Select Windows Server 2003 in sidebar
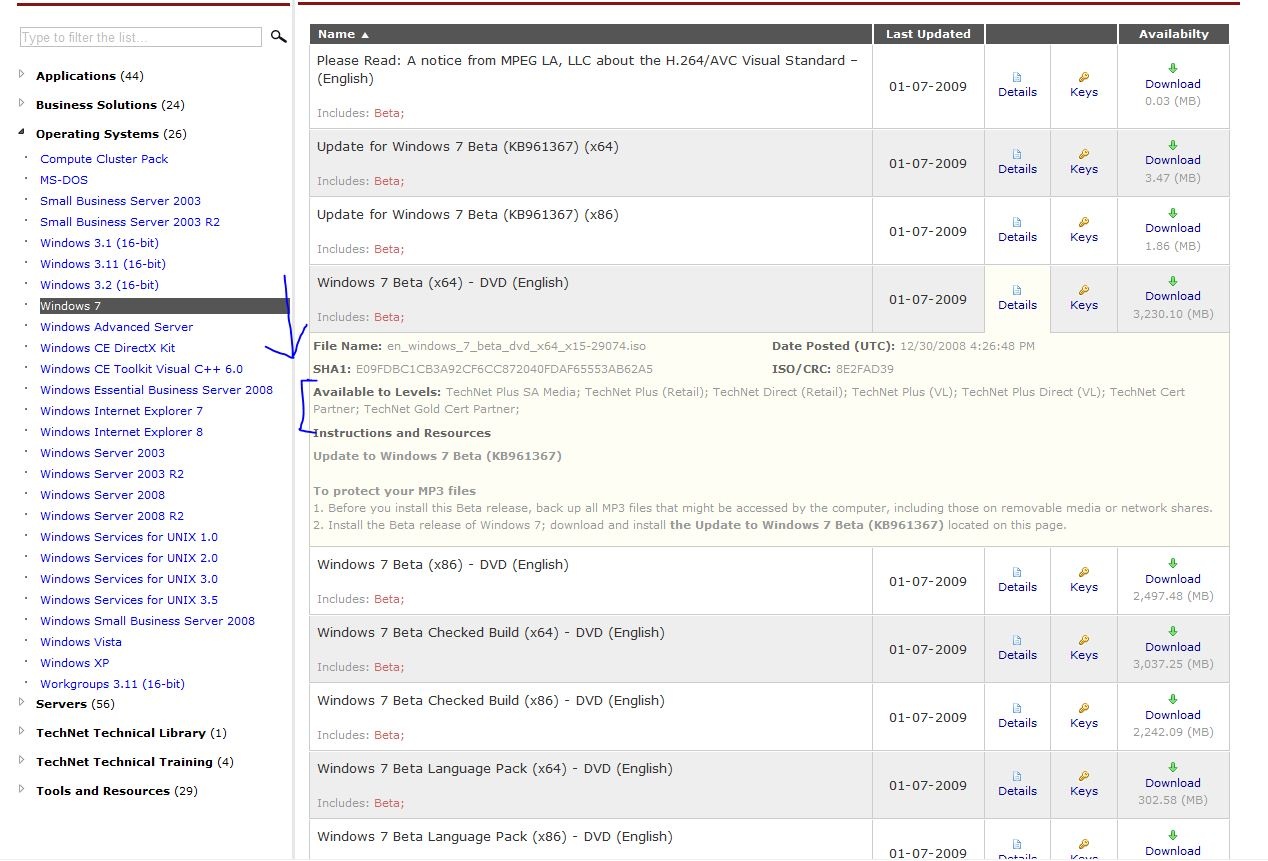 coord(102,453)
